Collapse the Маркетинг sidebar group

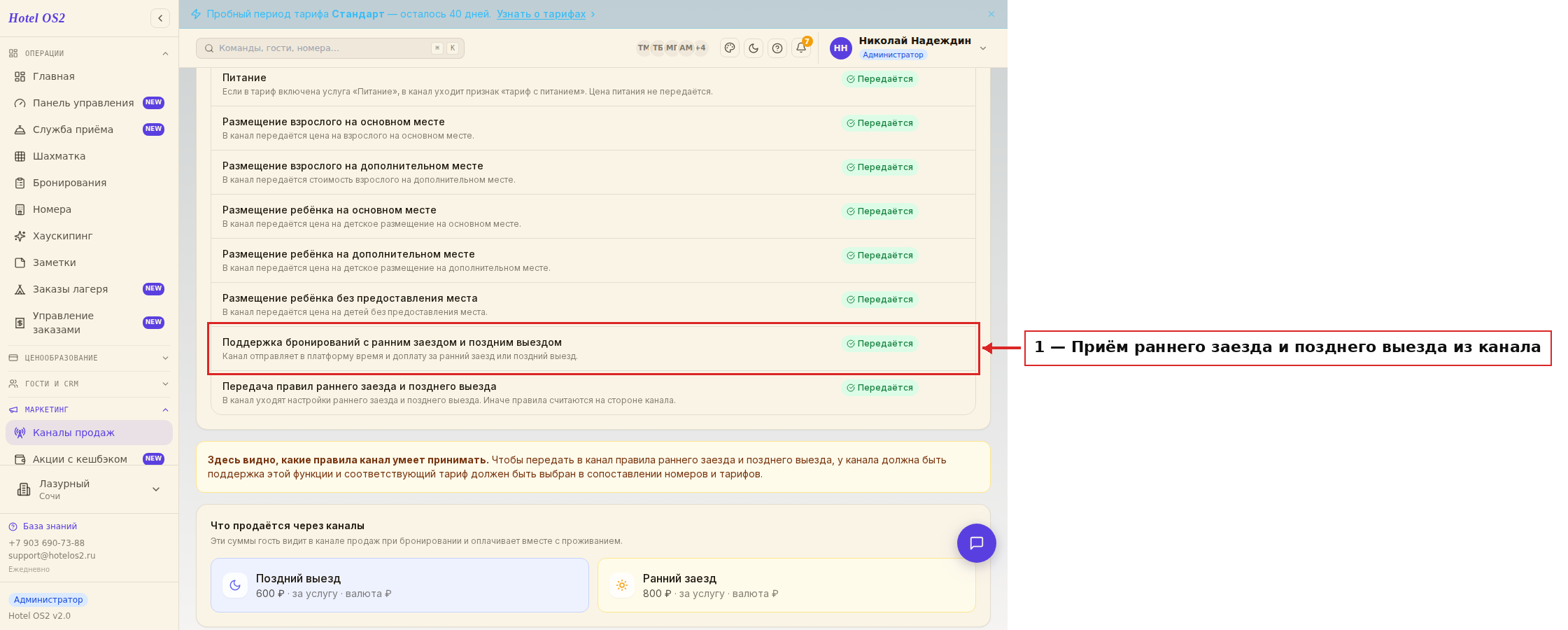click(89, 409)
